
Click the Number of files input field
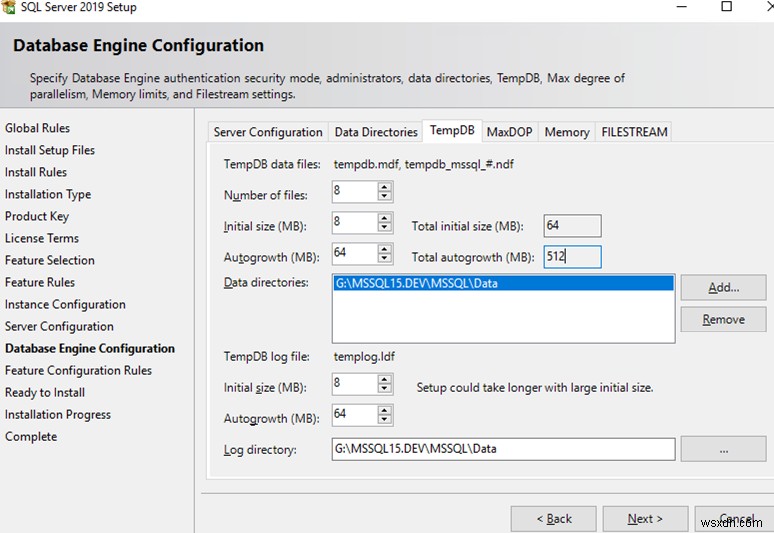point(355,191)
